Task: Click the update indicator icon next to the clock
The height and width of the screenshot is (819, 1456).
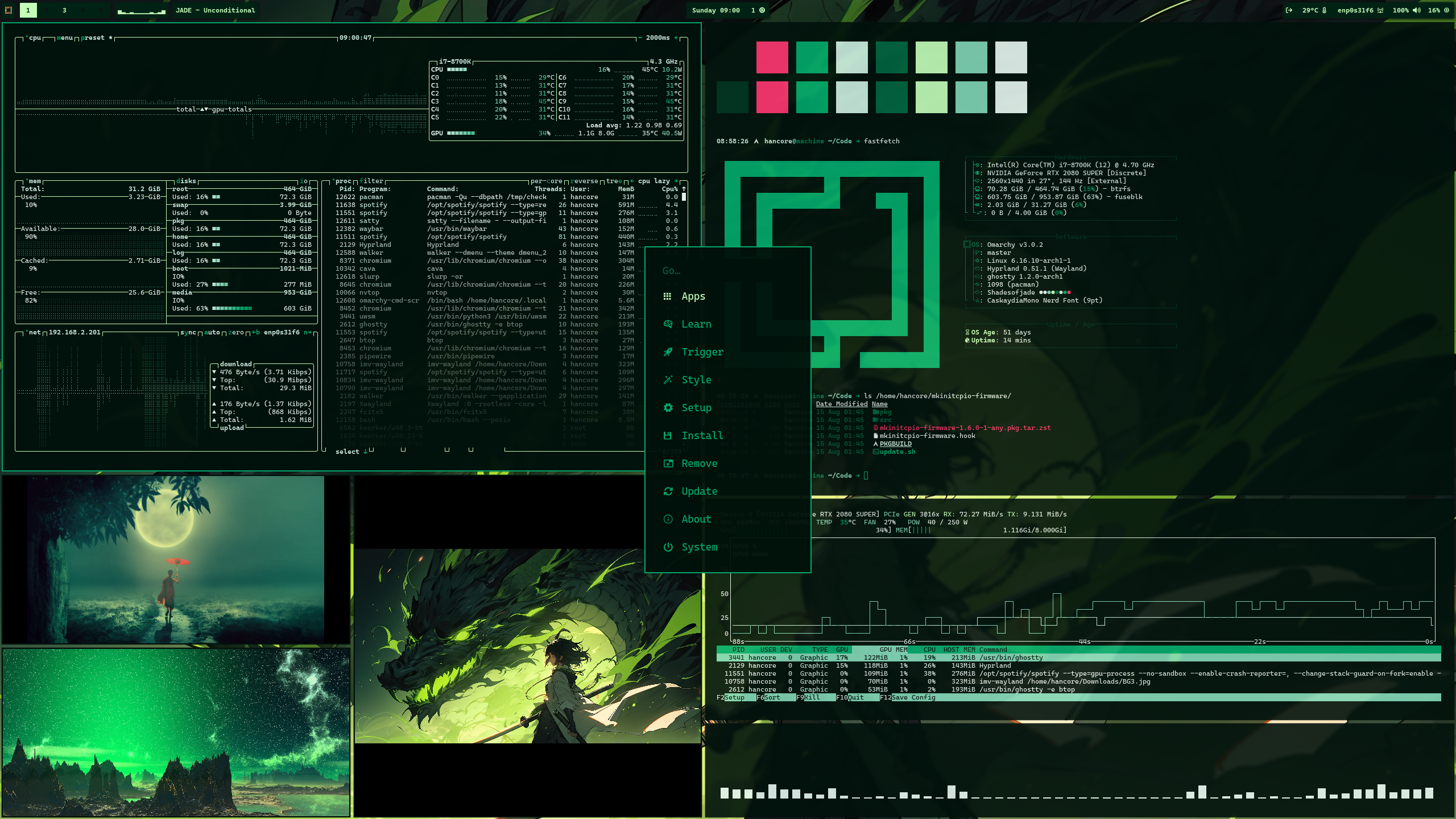Action: (x=762, y=10)
